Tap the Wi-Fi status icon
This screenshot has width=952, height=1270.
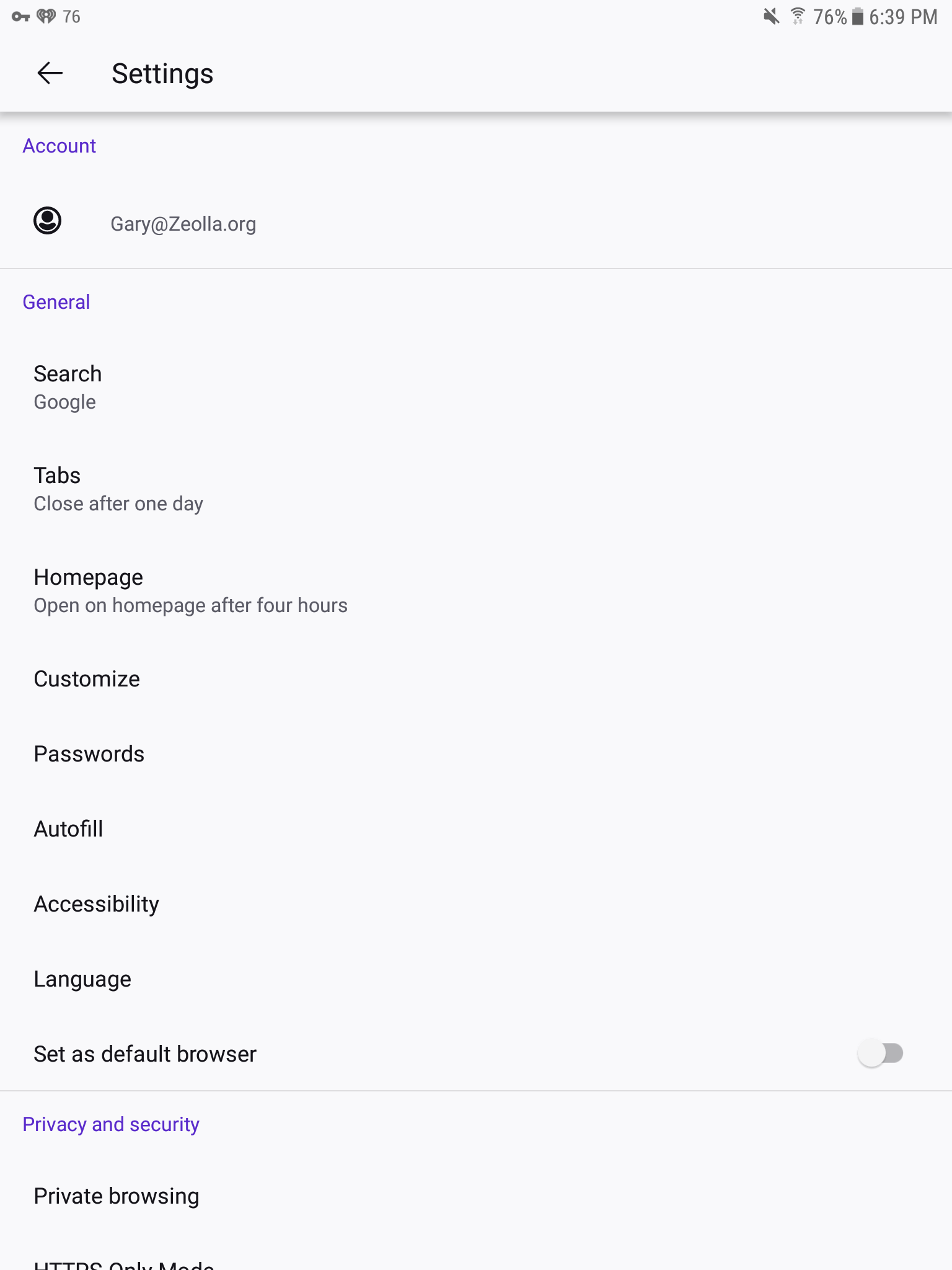[x=798, y=17]
